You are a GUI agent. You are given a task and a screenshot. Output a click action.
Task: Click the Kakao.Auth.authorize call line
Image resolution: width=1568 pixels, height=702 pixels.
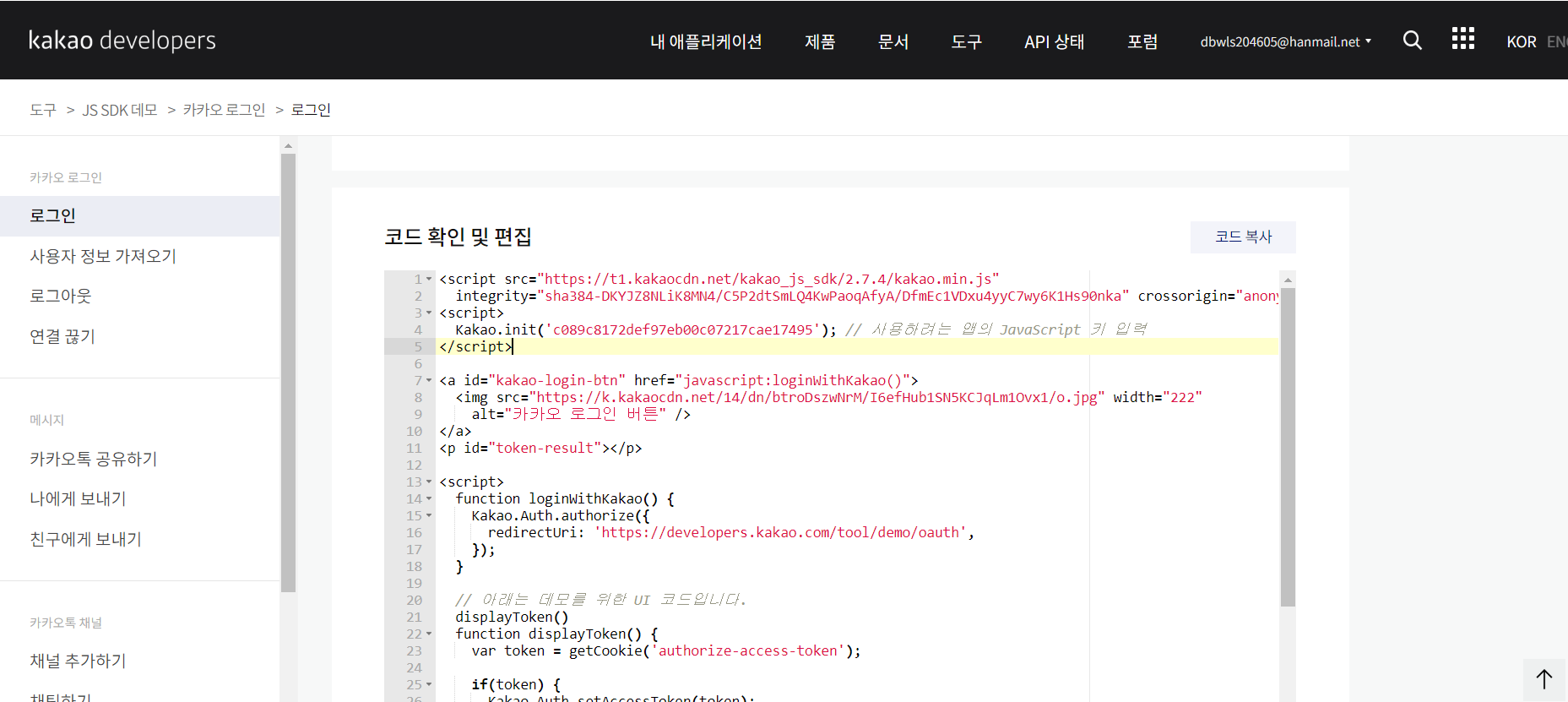561,515
